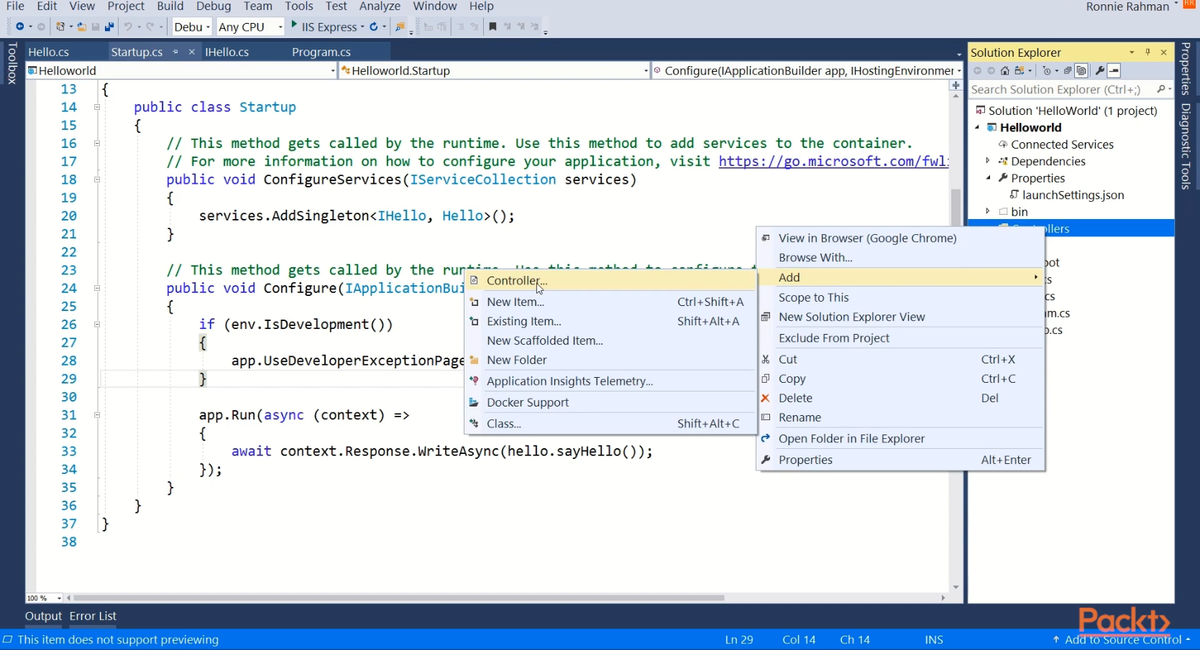Image resolution: width=1200 pixels, height=650 pixels.
Task: Click Pending Changes Filter clock icon
Action: coord(1046,71)
